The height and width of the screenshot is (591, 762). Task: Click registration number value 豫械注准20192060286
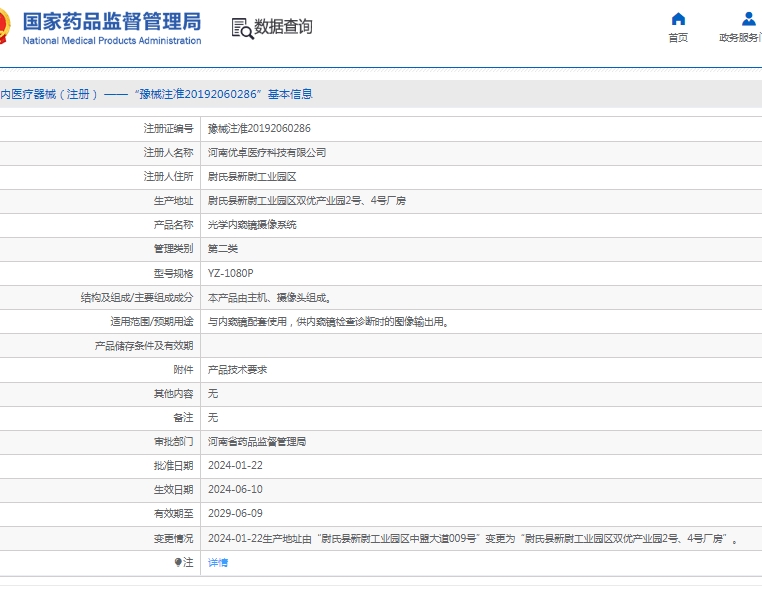(259, 128)
